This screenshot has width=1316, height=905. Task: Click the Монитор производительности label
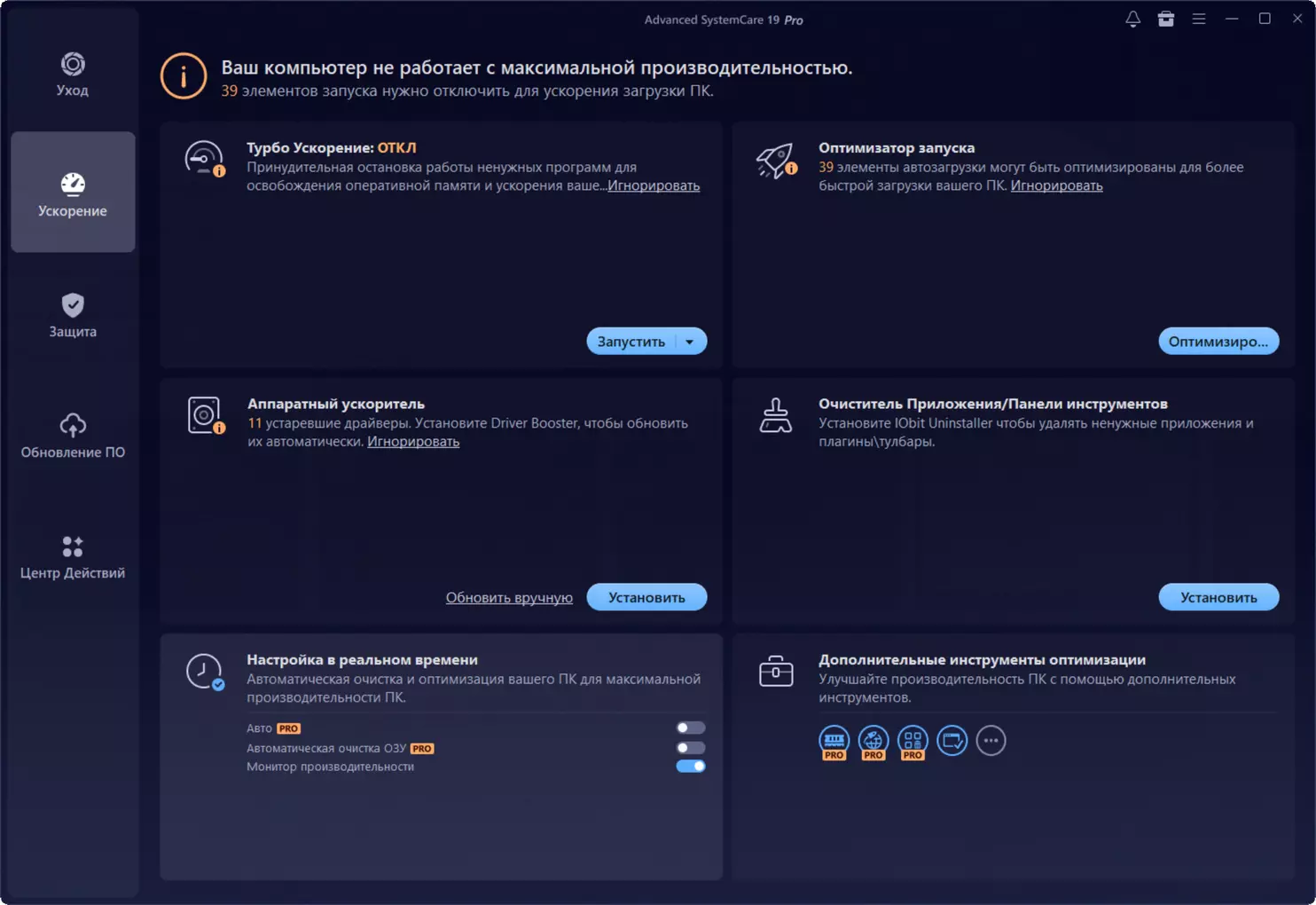(x=330, y=767)
